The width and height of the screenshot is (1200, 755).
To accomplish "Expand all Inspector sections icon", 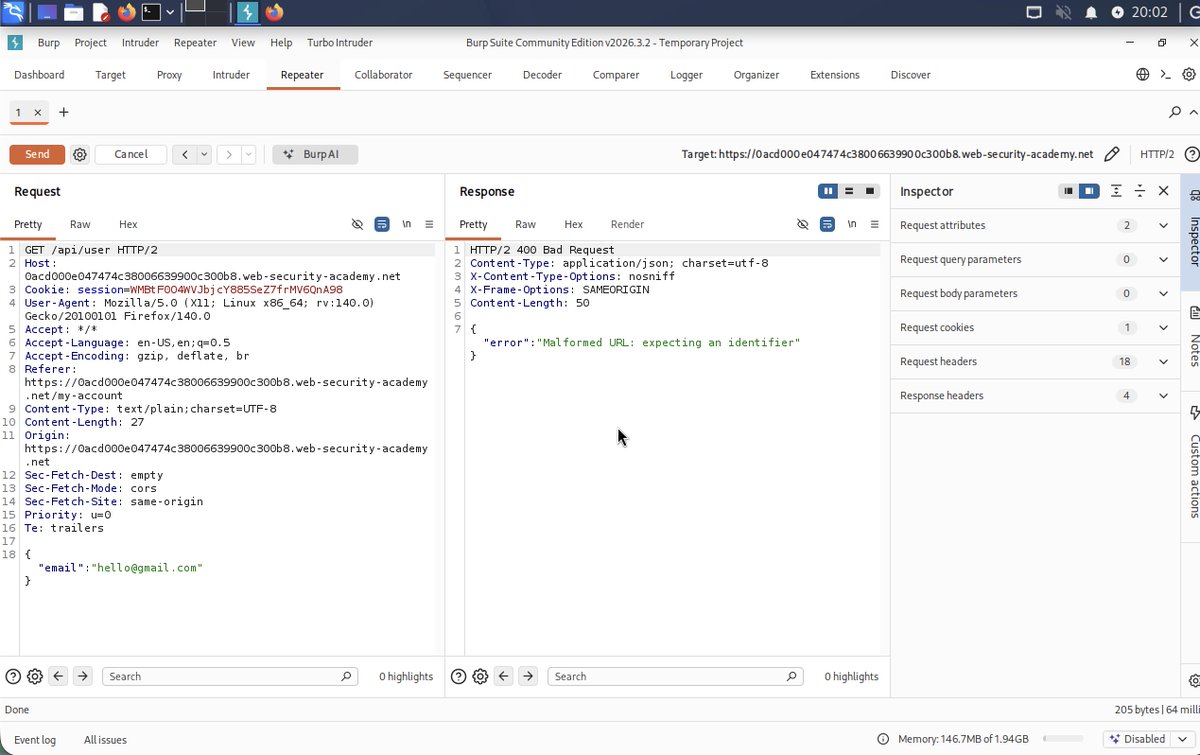I will [x=1116, y=191].
